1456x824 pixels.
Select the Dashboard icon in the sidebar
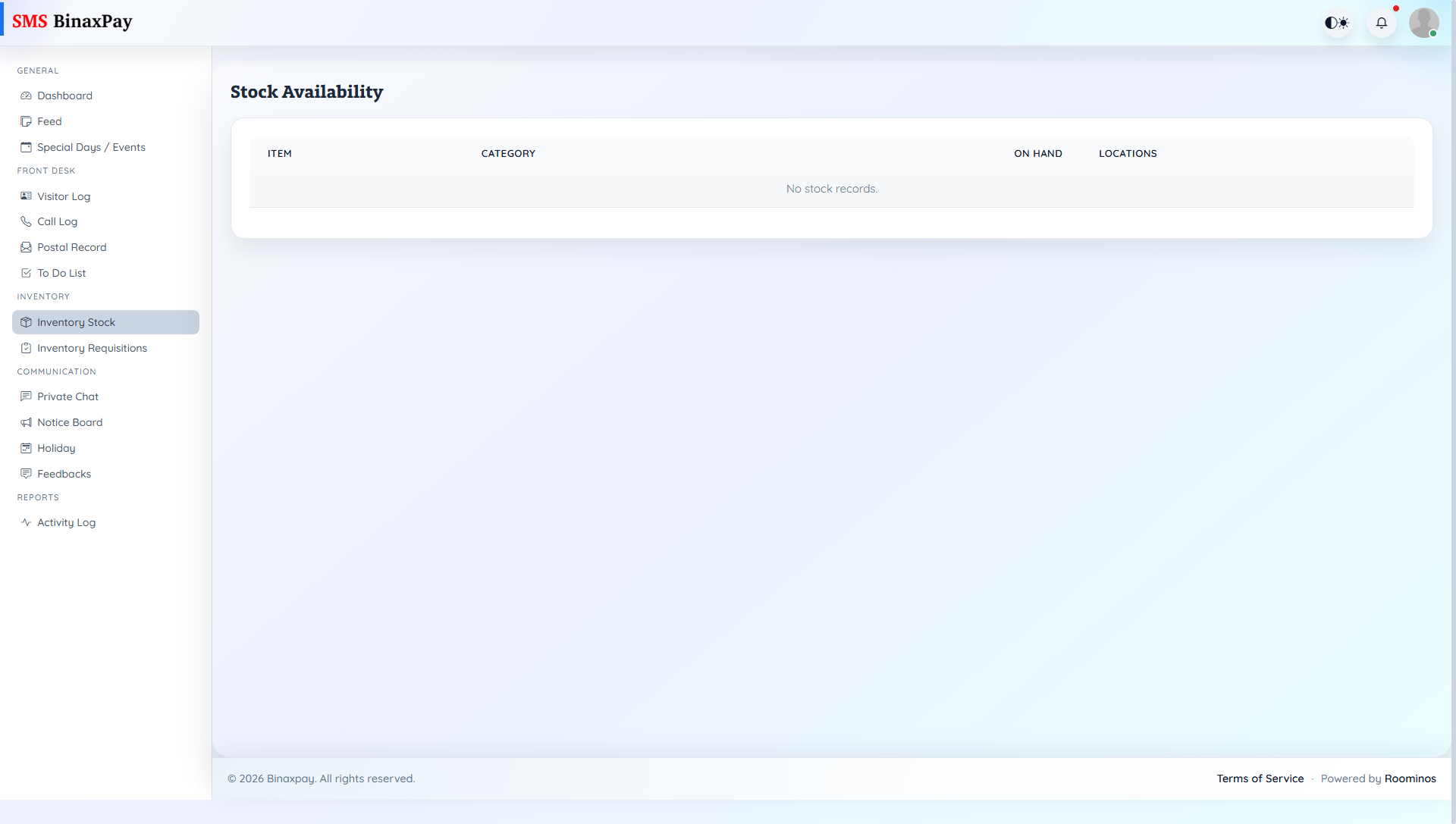[x=26, y=96]
